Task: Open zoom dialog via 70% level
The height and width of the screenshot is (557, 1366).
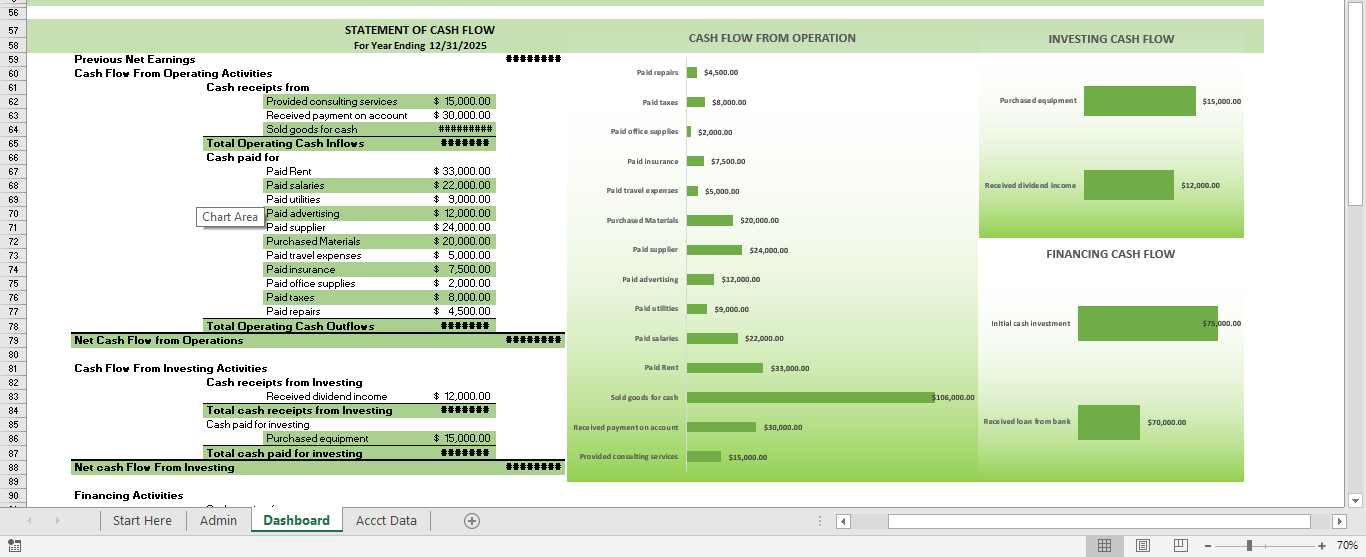Action: 1347,545
